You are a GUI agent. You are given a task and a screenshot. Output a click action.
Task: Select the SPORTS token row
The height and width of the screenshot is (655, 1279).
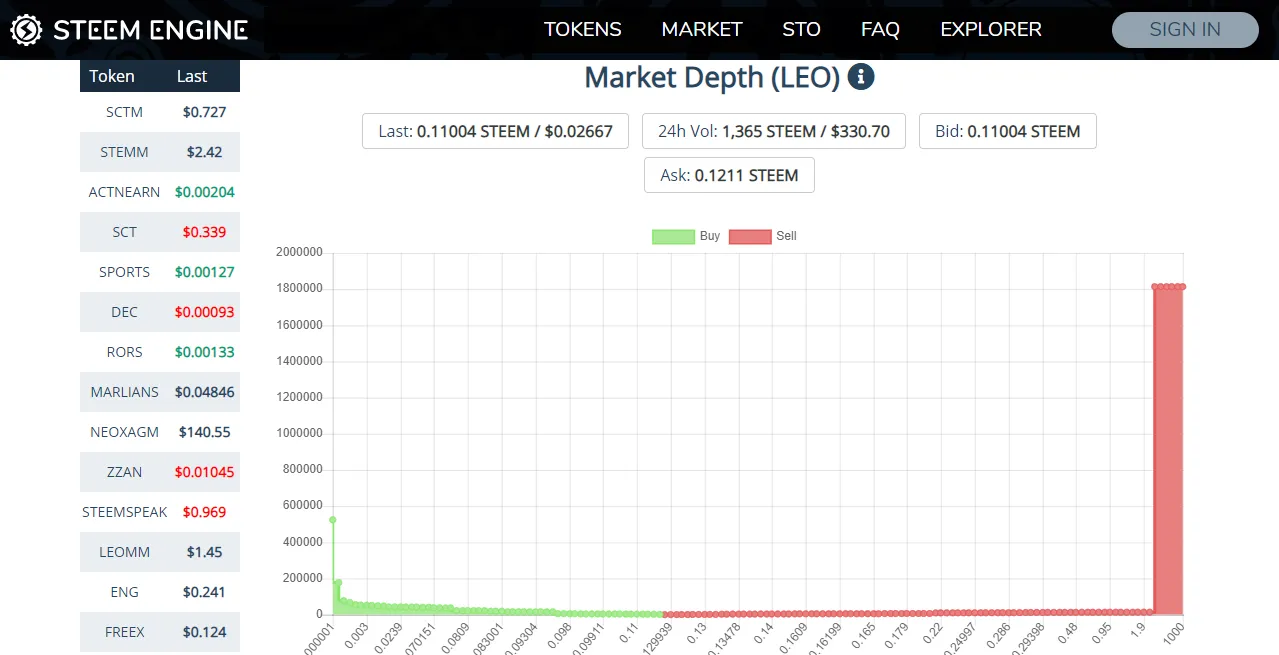pyautogui.click(x=160, y=272)
